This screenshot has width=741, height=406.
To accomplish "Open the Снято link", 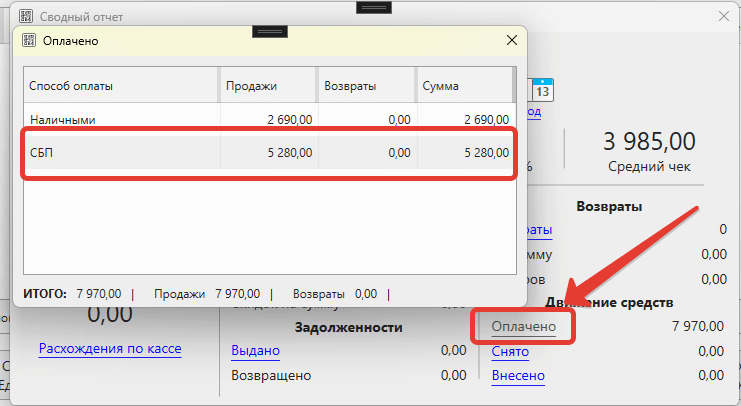I will (510, 351).
